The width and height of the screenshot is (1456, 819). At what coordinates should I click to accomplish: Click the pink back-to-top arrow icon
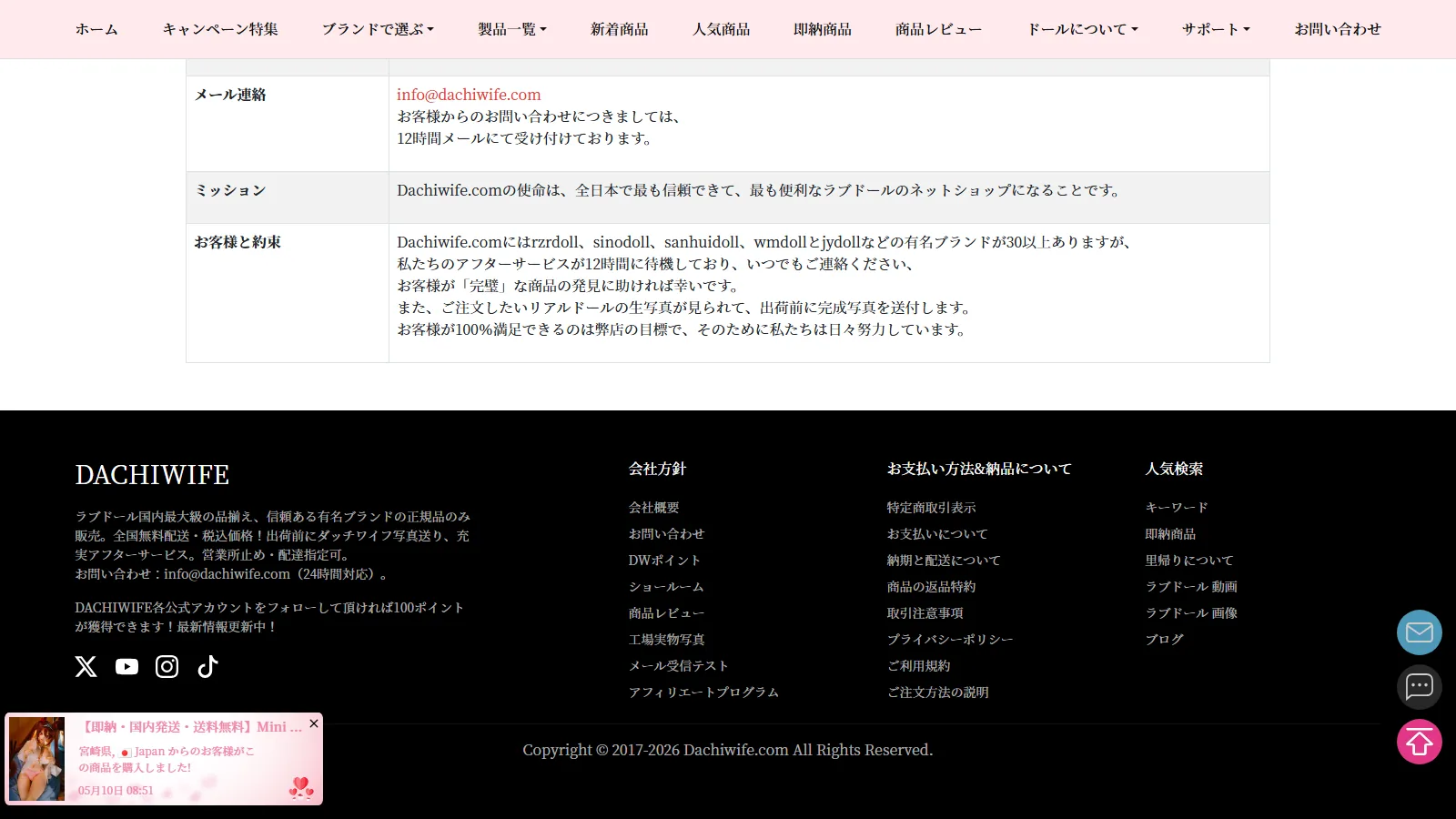[1420, 743]
